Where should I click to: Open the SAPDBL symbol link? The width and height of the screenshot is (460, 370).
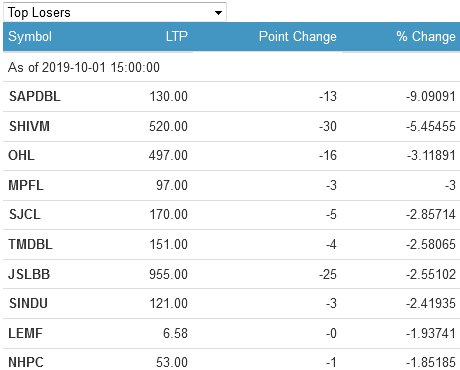pyautogui.click(x=35, y=96)
